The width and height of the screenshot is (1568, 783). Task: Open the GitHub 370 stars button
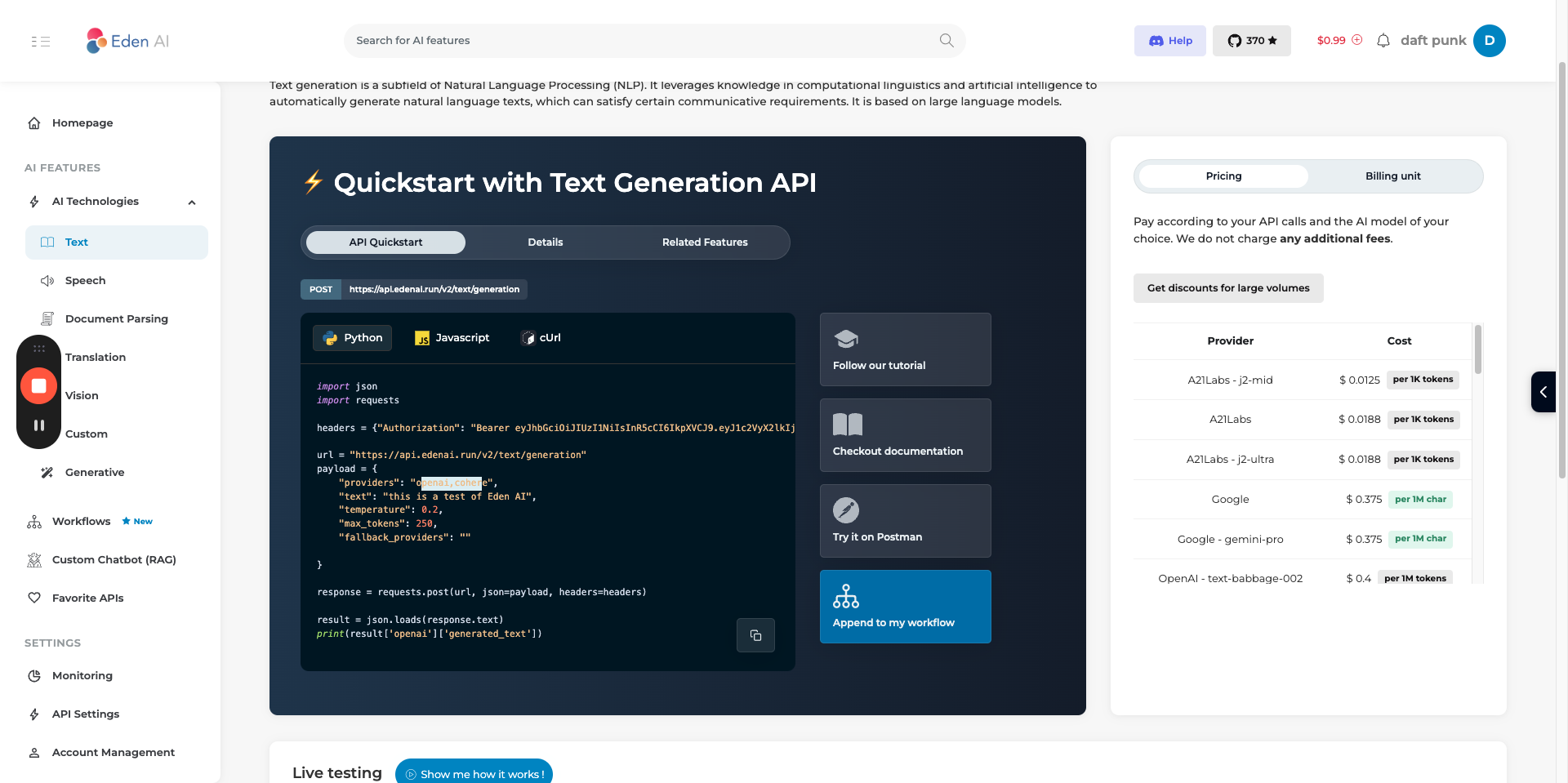point(1252,41)
